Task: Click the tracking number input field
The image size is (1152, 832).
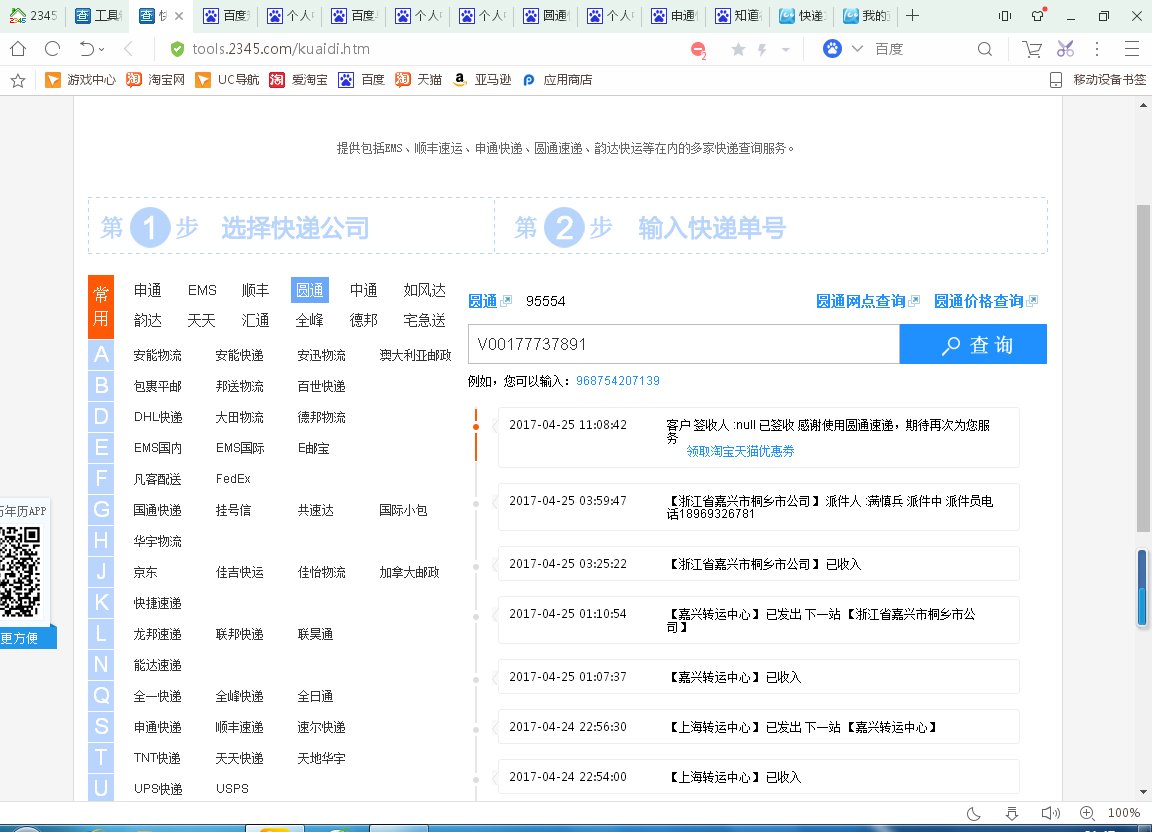Action: [684, 344]
